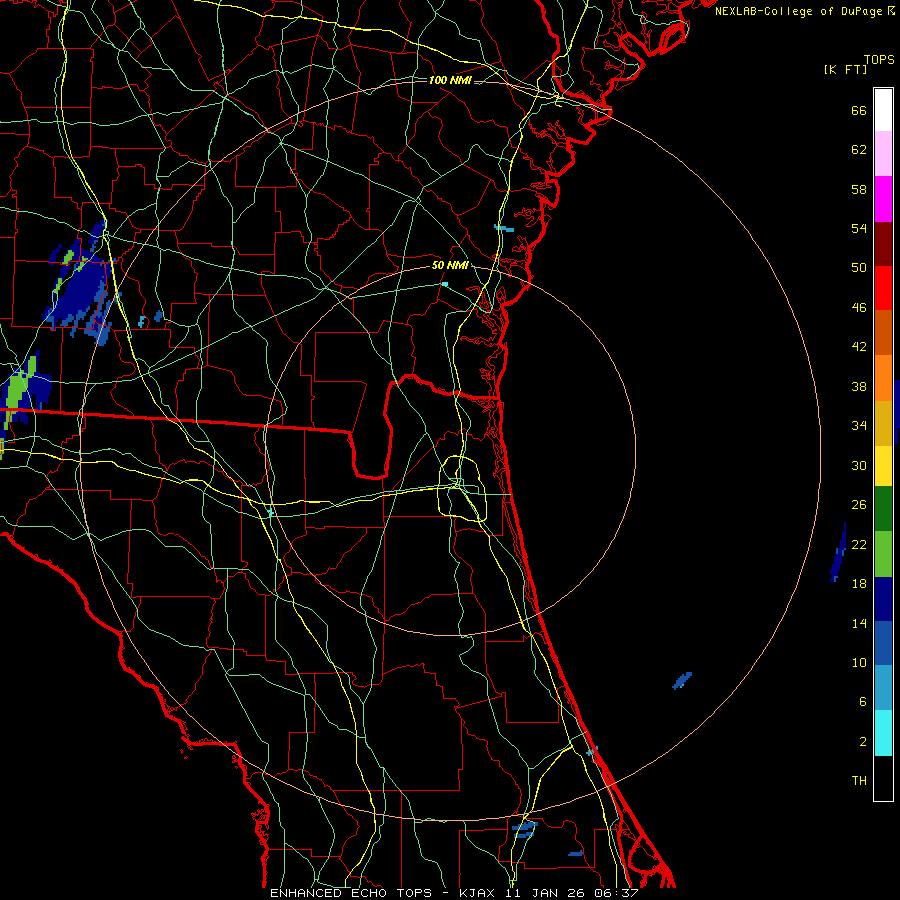900x900 pixels.
Task: Click the [K FT] units label
Action: pos(845,70)
